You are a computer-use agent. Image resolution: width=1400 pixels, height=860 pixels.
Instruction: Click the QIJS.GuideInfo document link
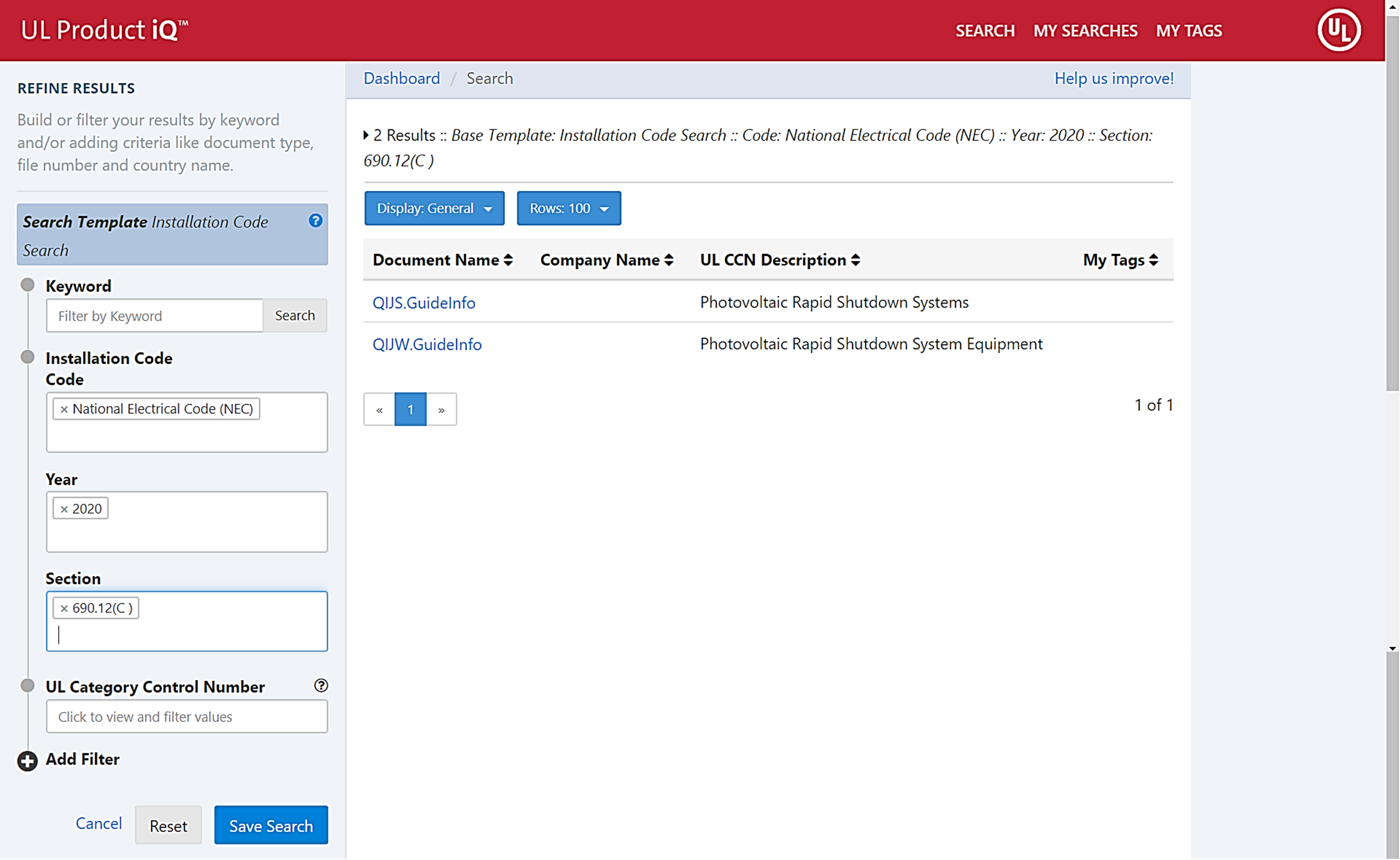424,302
